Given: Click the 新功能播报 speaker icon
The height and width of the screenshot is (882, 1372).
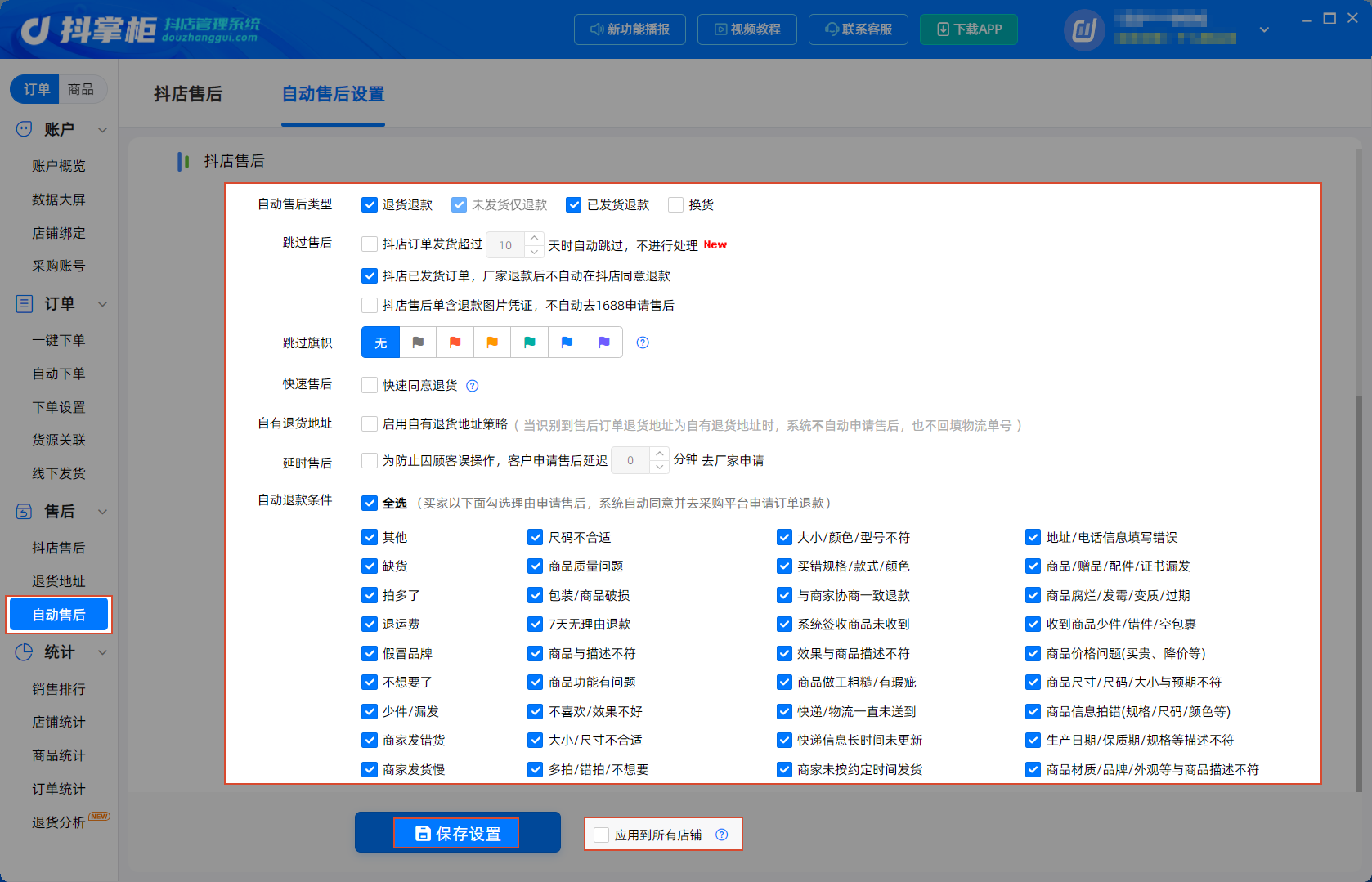Looking at the screenshot, I should tap(597, 29).
